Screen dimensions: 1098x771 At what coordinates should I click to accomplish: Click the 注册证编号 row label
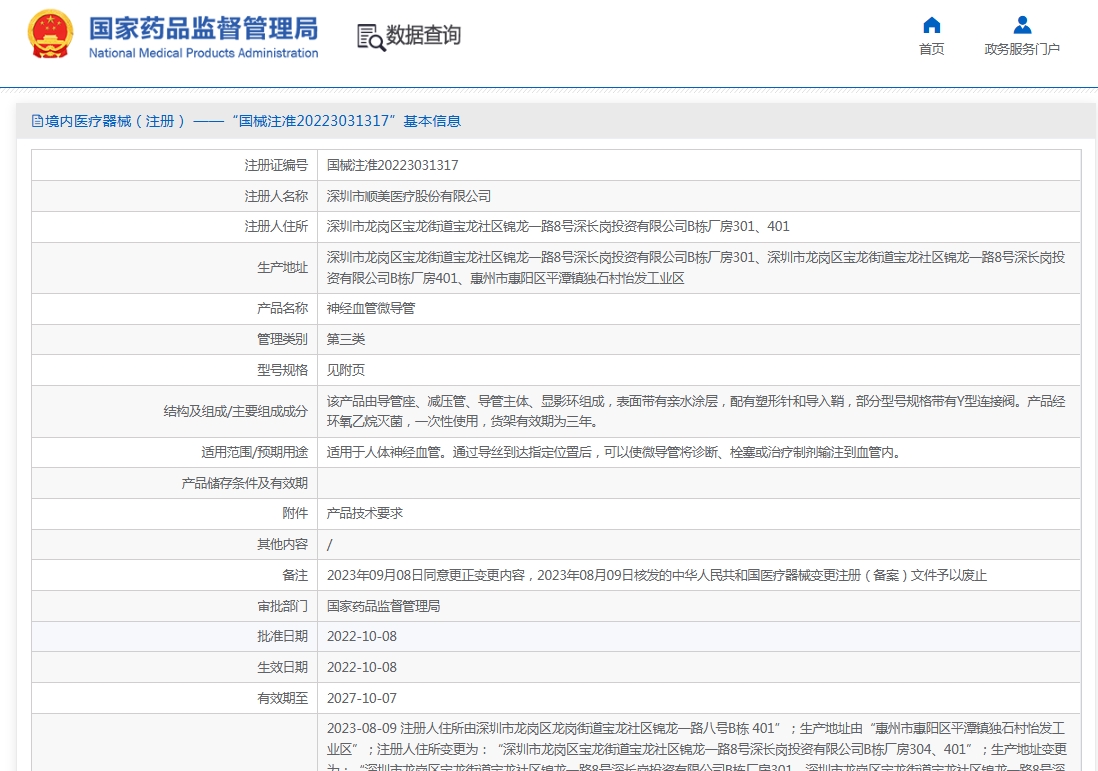(x=276, y=165)
